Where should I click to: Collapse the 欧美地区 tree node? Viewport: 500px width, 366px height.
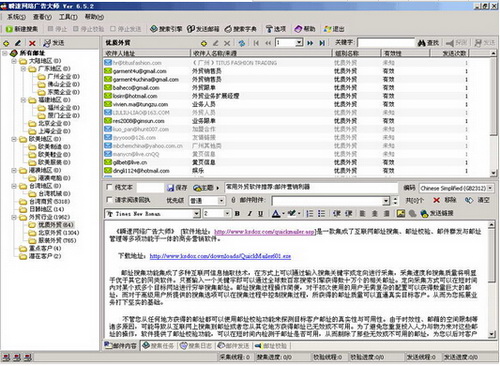tap(14, 139)
